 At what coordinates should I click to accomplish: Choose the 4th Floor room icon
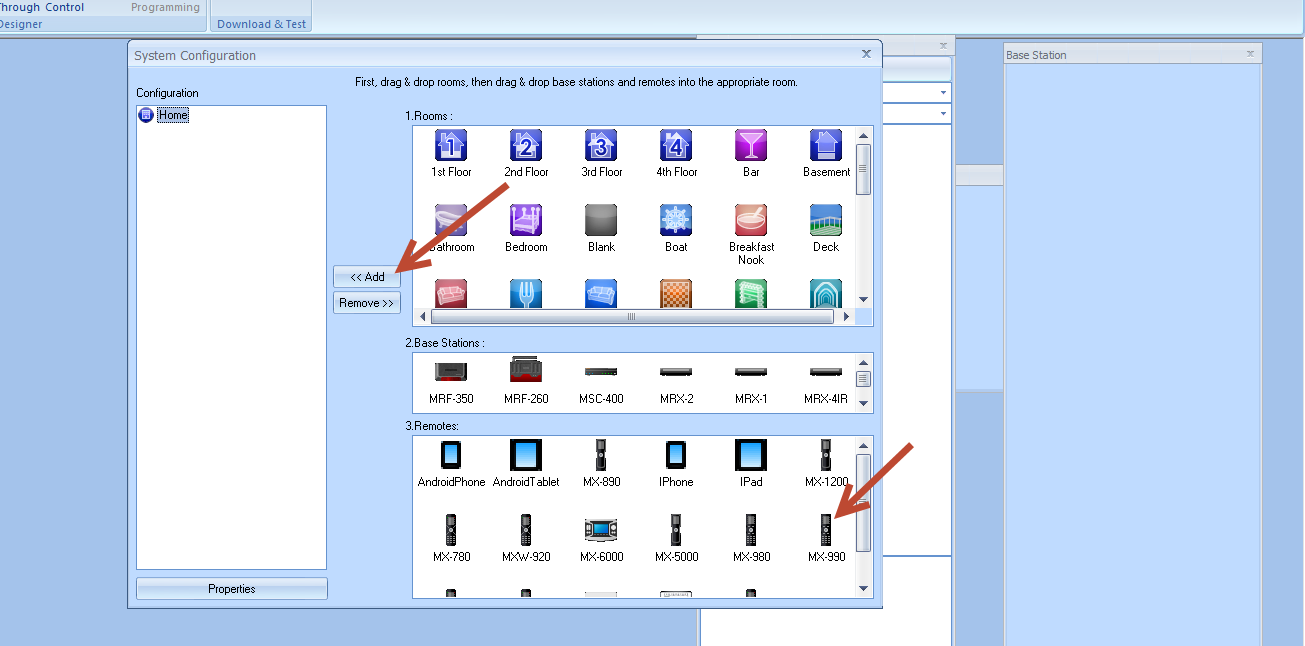(x=676, y=146)
